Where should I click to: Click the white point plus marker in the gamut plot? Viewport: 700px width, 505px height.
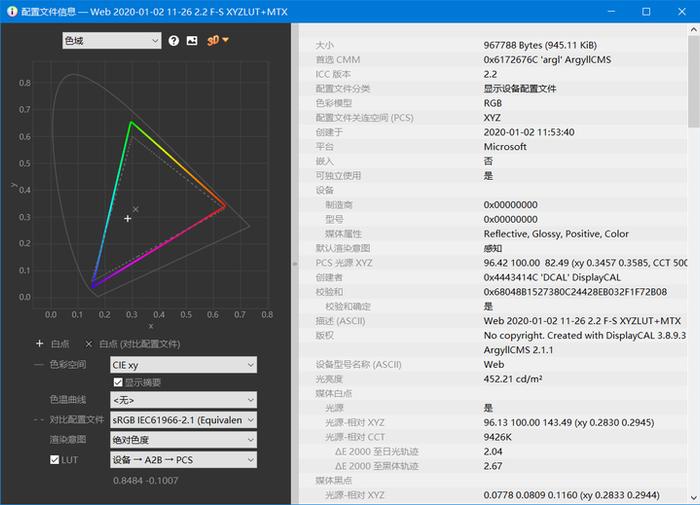[128, 218]
